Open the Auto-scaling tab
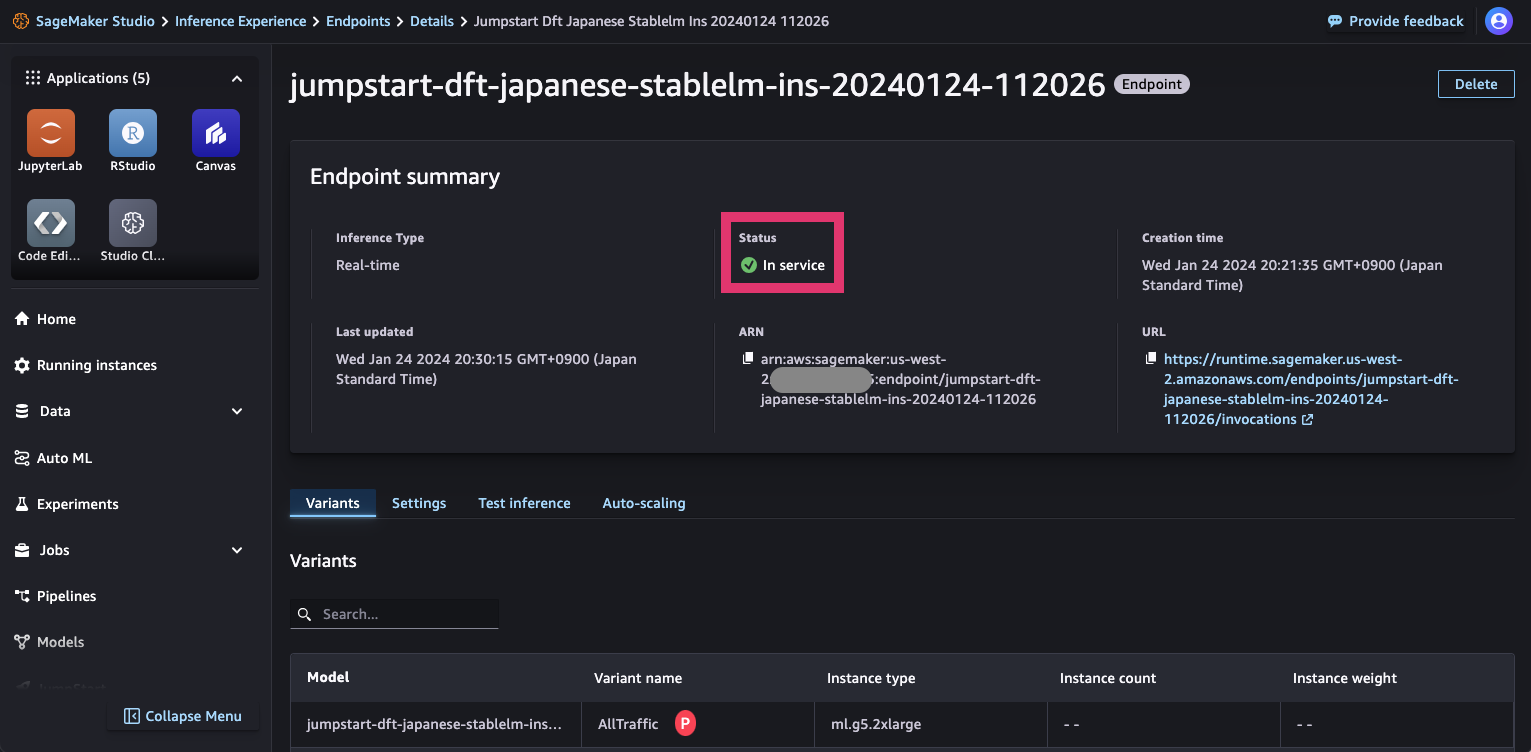This screenshot has width=1531, height=752. click(643, 503)
